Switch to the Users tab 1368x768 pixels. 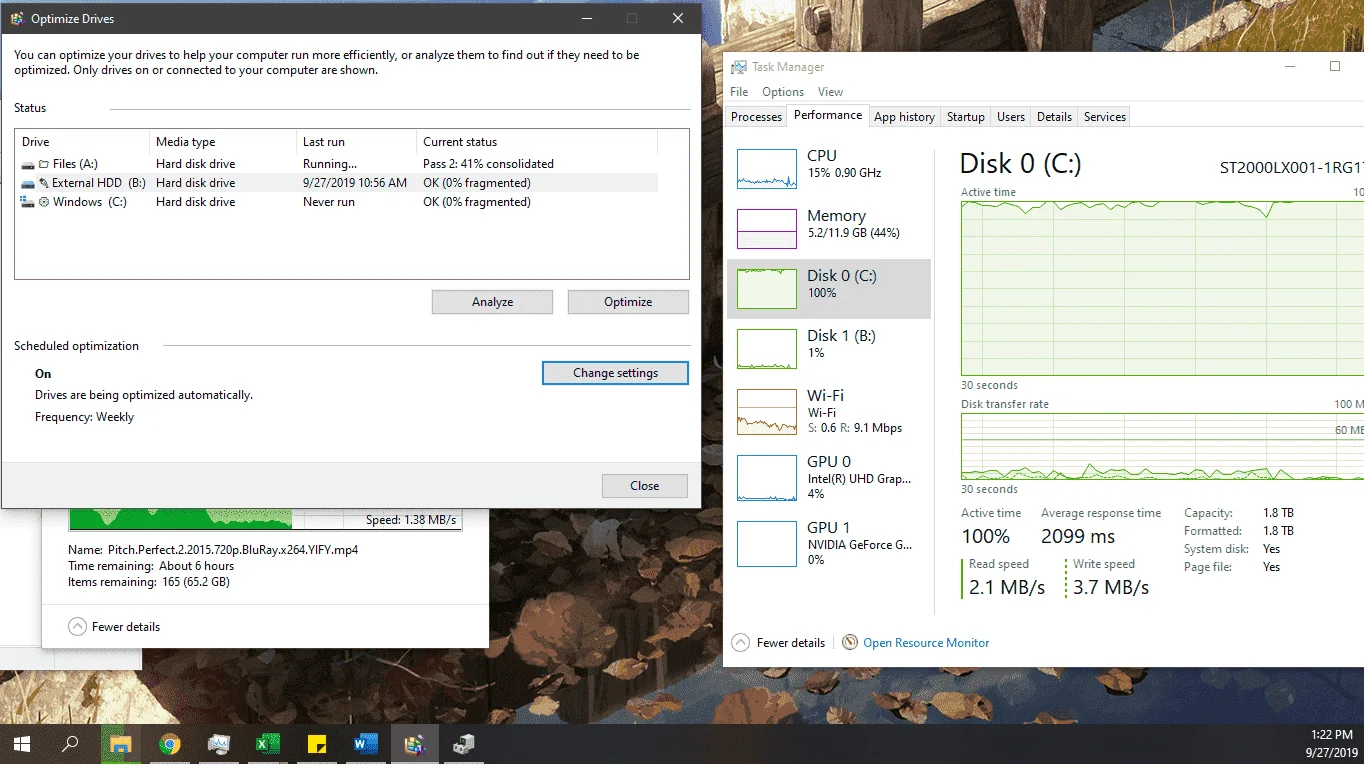coord(1011,117)
